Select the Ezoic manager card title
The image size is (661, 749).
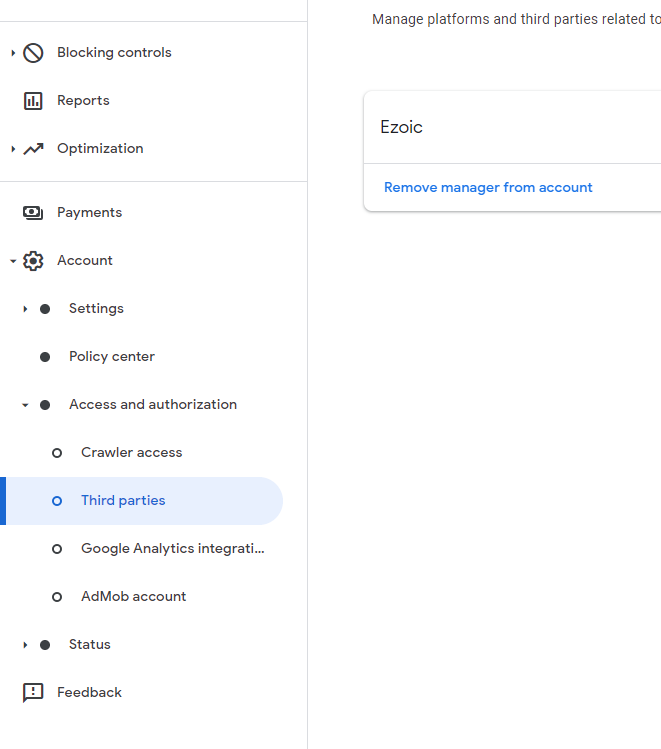tap(402, 128)
